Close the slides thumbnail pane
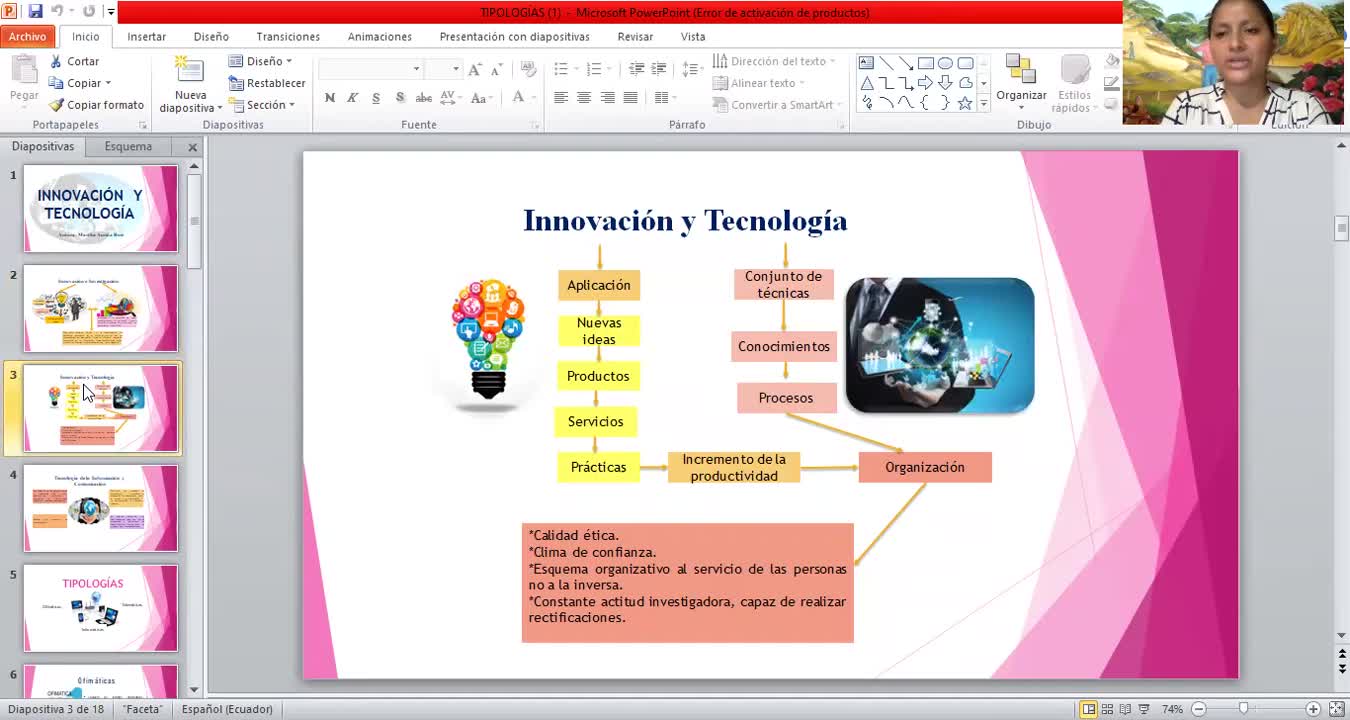The width and height of the screenshot is (1350, 720). 193,147
